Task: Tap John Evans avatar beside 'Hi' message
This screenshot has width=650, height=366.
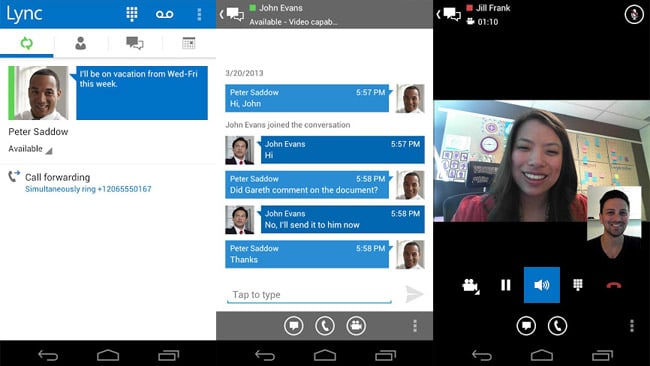Action: [x=240, y=150]
